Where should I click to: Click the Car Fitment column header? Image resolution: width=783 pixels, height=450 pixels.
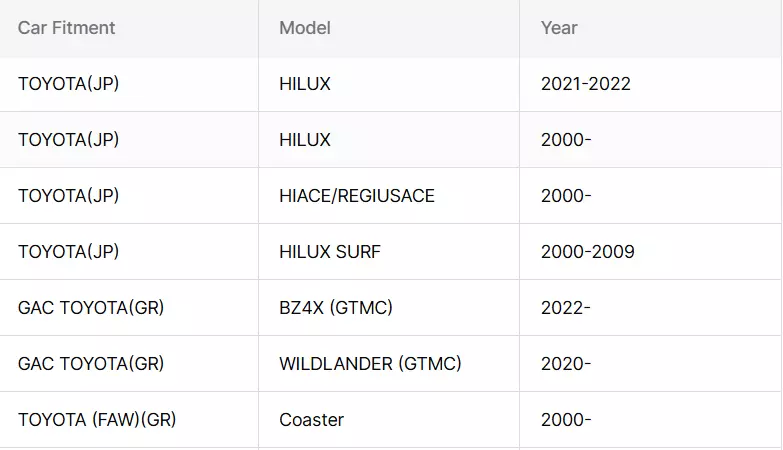click(129, 28)
